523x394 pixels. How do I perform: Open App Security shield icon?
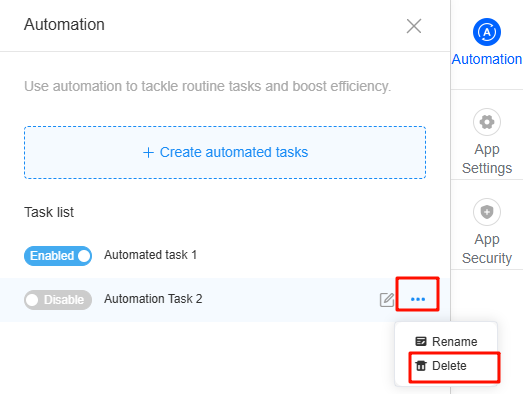(487, 212)
